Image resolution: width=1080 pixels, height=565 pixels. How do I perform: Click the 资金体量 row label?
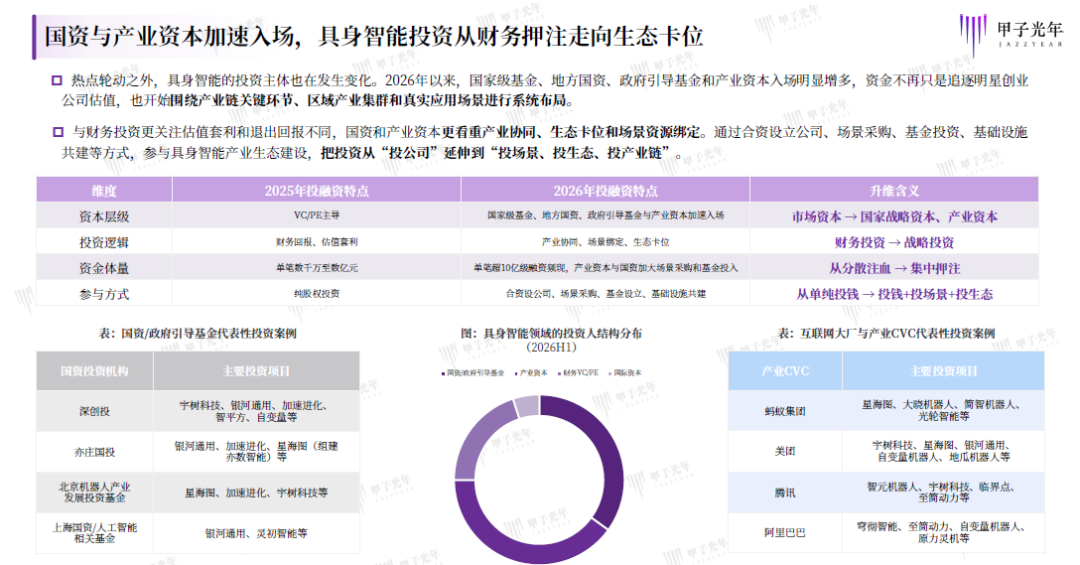click(104, 268)
